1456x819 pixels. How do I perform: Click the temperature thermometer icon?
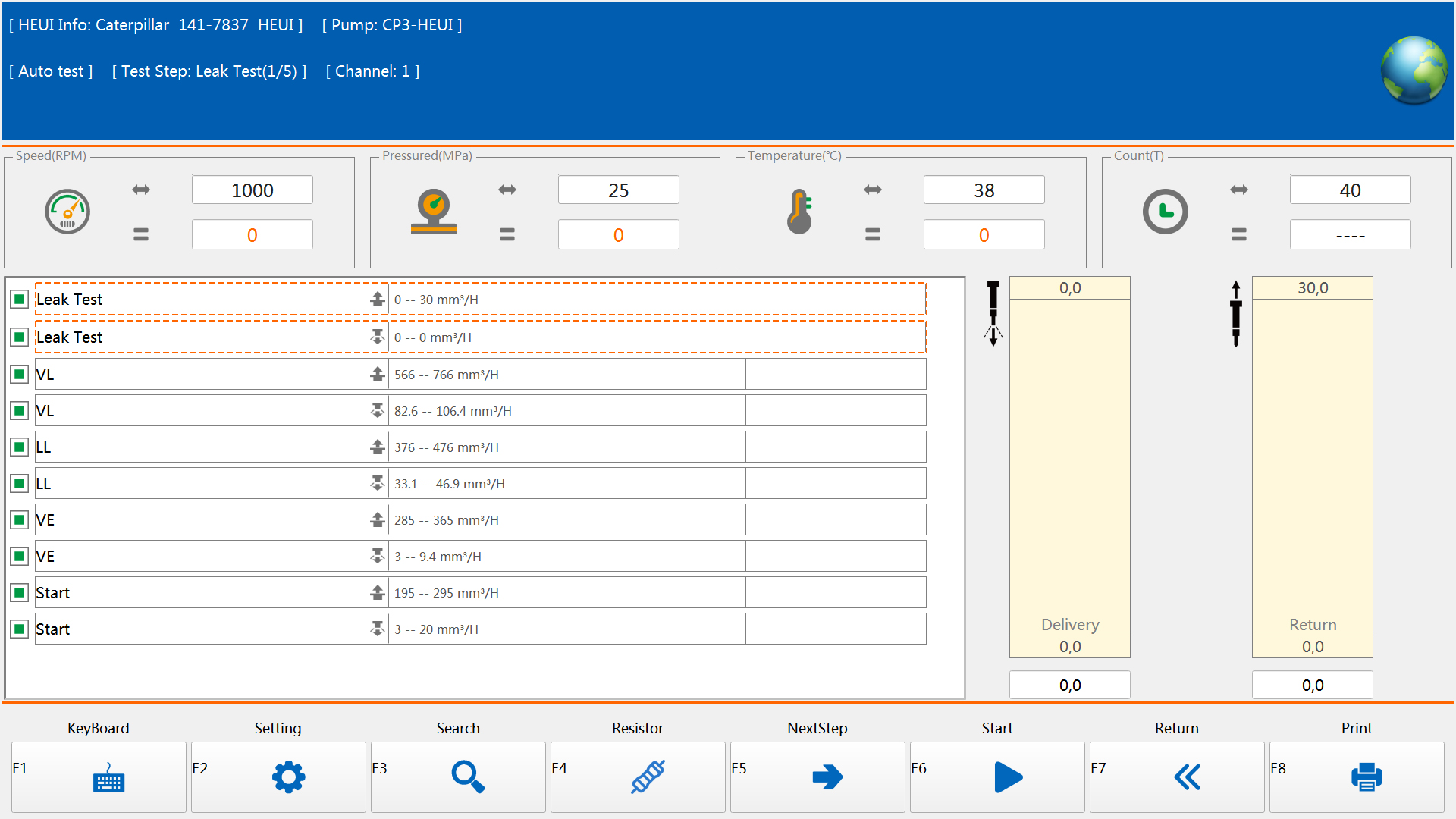(799, 212)
